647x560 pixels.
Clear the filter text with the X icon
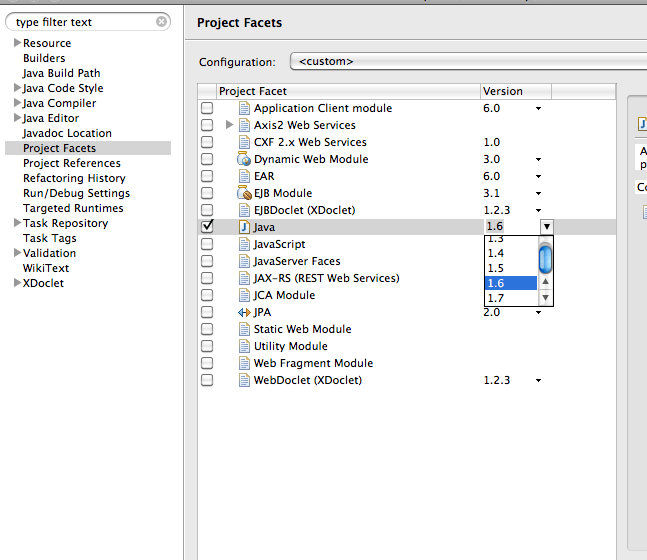coord(161,21)
